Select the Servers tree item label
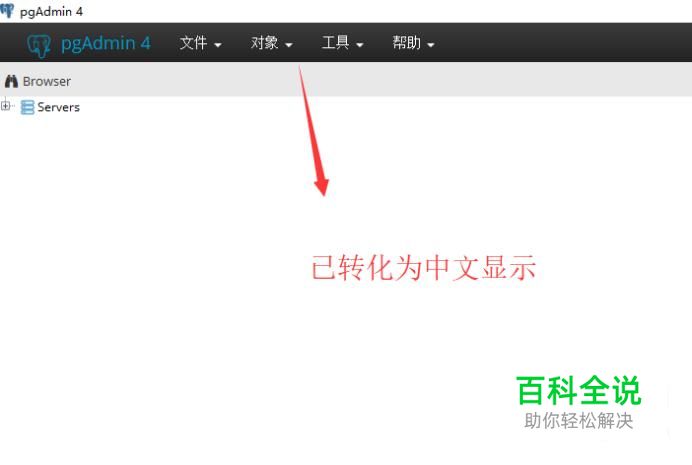 59,107
